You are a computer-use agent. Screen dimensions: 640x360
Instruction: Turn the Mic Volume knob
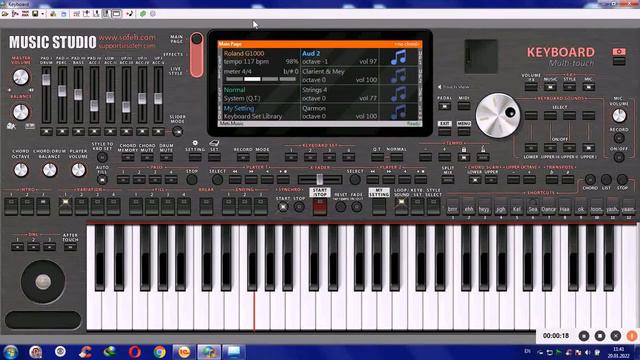click(619, 116)
